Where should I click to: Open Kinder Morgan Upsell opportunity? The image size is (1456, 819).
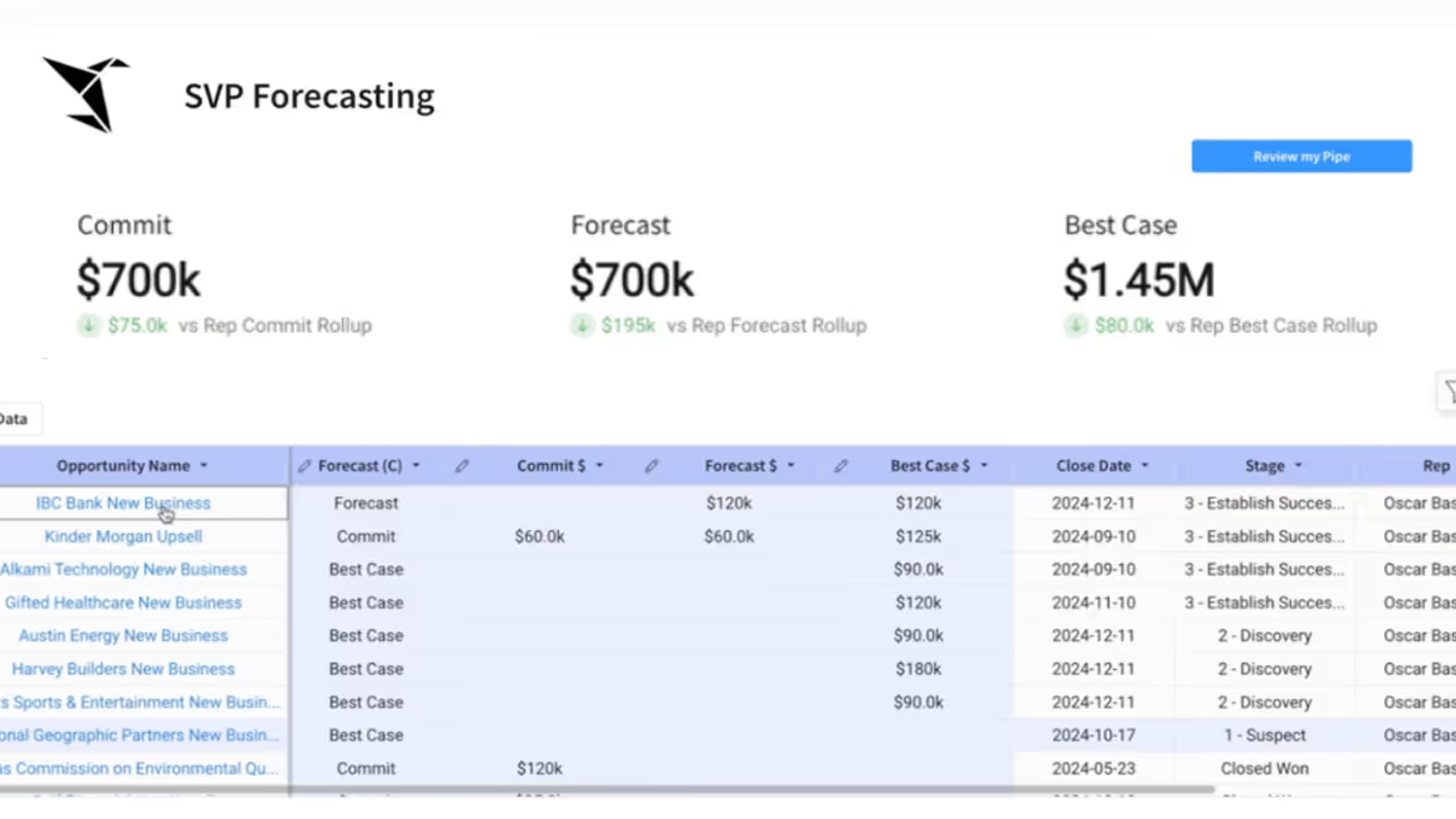(x=123, y=537)
